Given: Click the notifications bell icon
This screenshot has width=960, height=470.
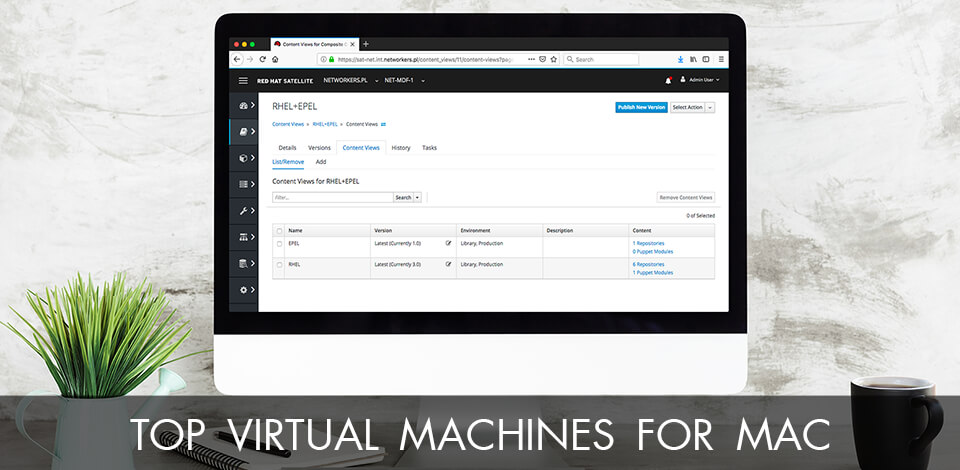Looking at the screenshot, I should pos(668,80).
